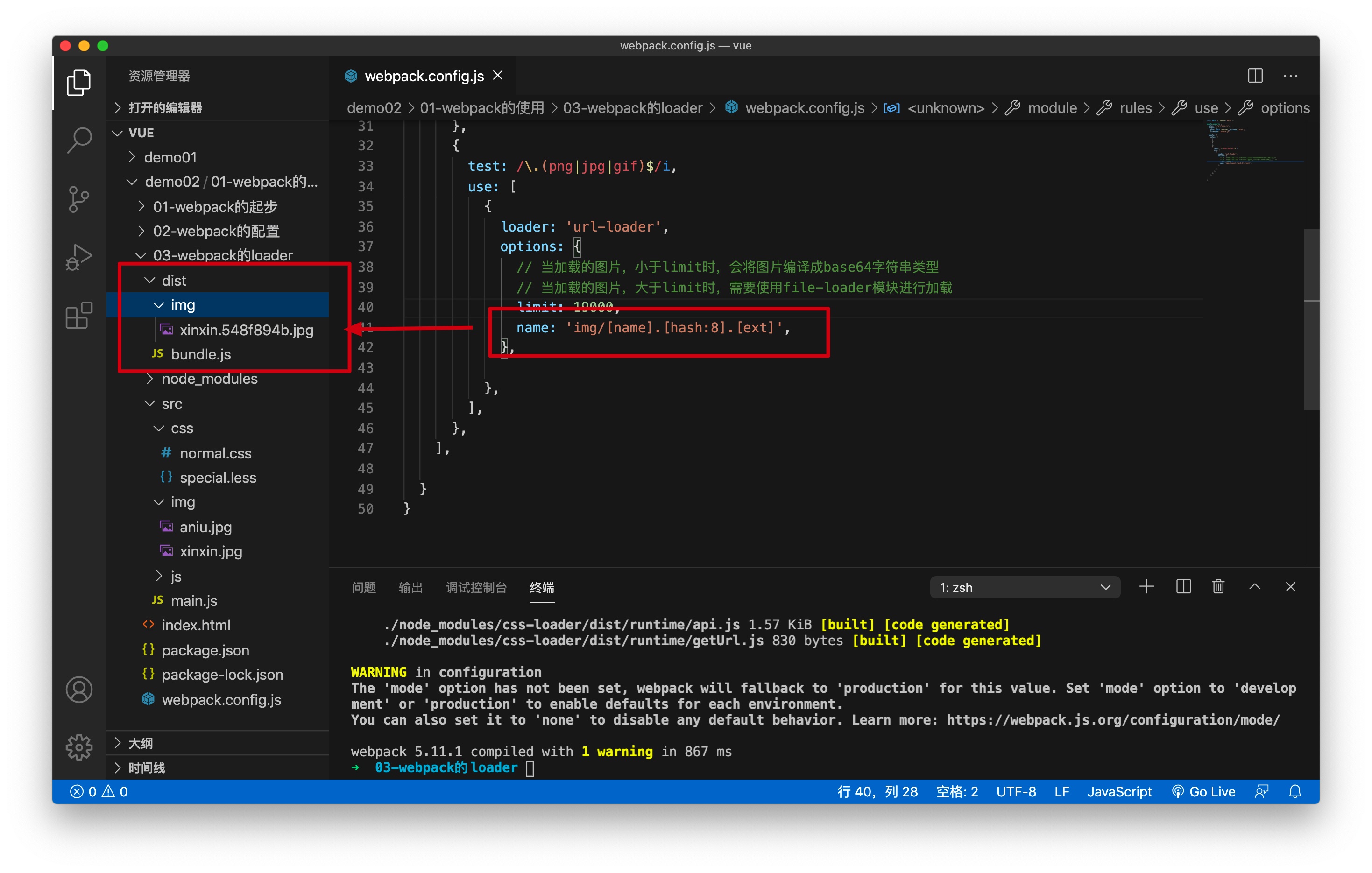Open the Accounts menu icon
The height and width of the screenshot is (873, 1372).
point(79,690)
